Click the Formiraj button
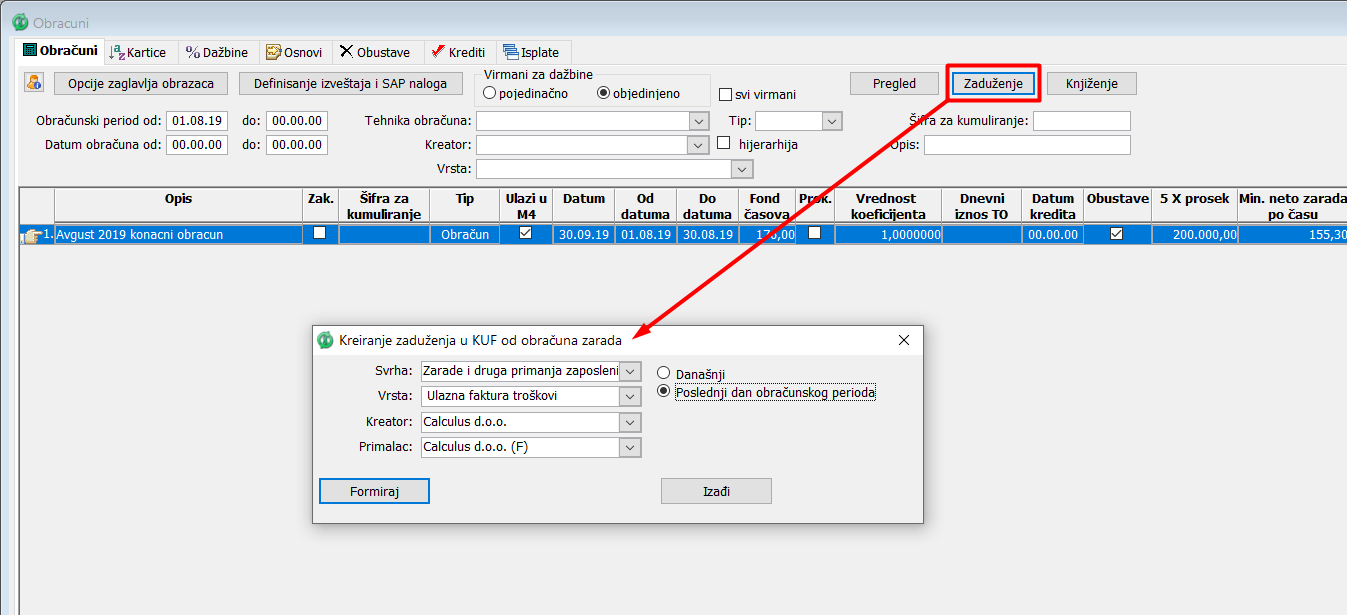 pyautogui.click(x=374, y=491)
